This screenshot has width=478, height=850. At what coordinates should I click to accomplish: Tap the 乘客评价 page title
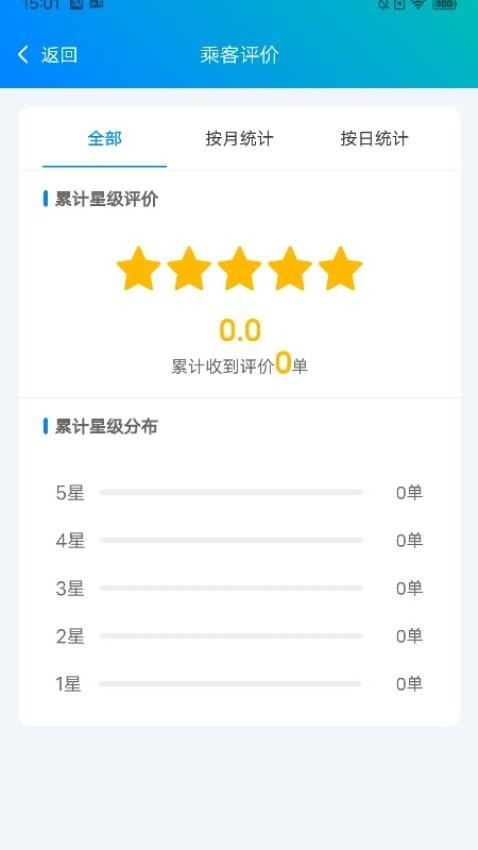point(240,55)
